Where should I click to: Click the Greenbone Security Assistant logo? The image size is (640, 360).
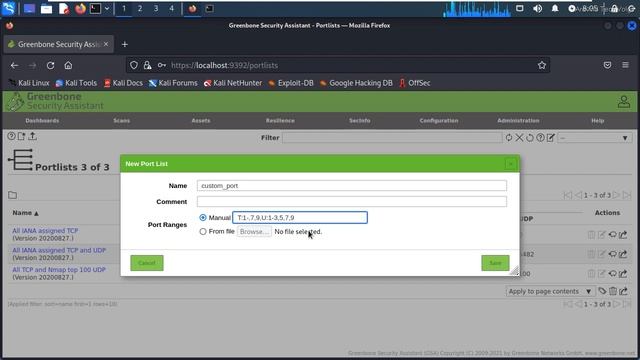point(56,101)
